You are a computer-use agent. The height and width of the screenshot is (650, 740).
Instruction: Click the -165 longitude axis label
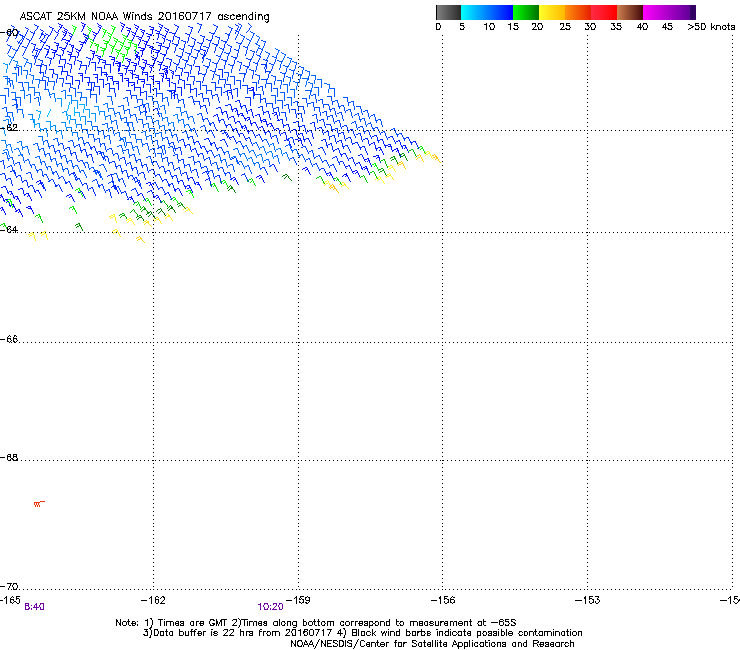tap(10, 600)
